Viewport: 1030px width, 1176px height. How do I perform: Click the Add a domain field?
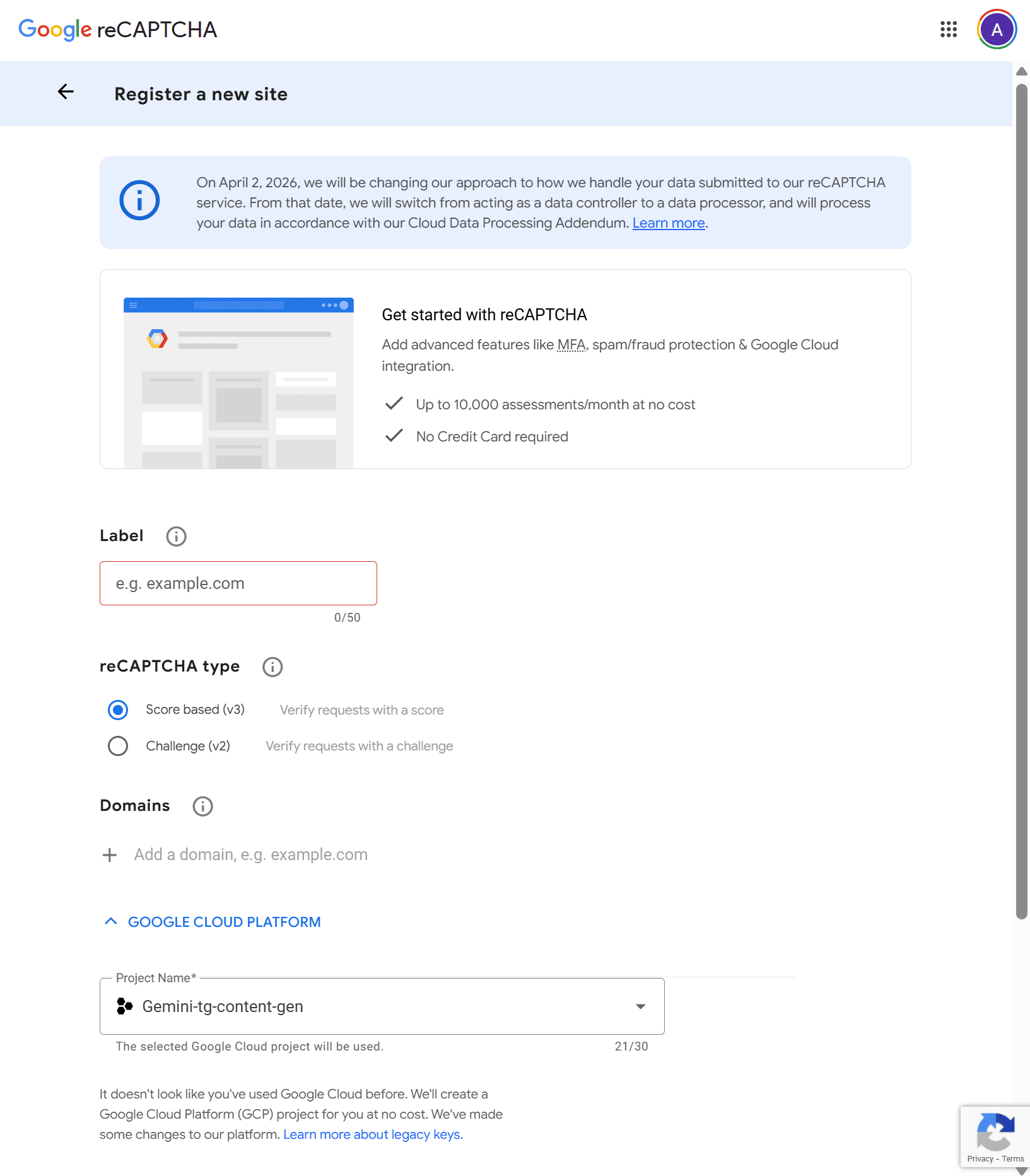click(x=251, y=855)
